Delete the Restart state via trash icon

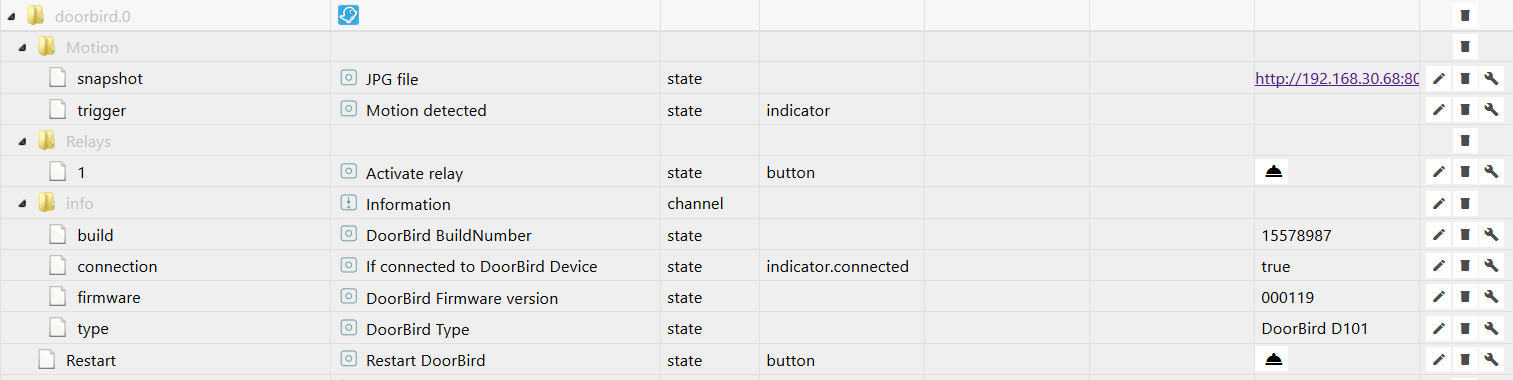tap(1465, 360)
